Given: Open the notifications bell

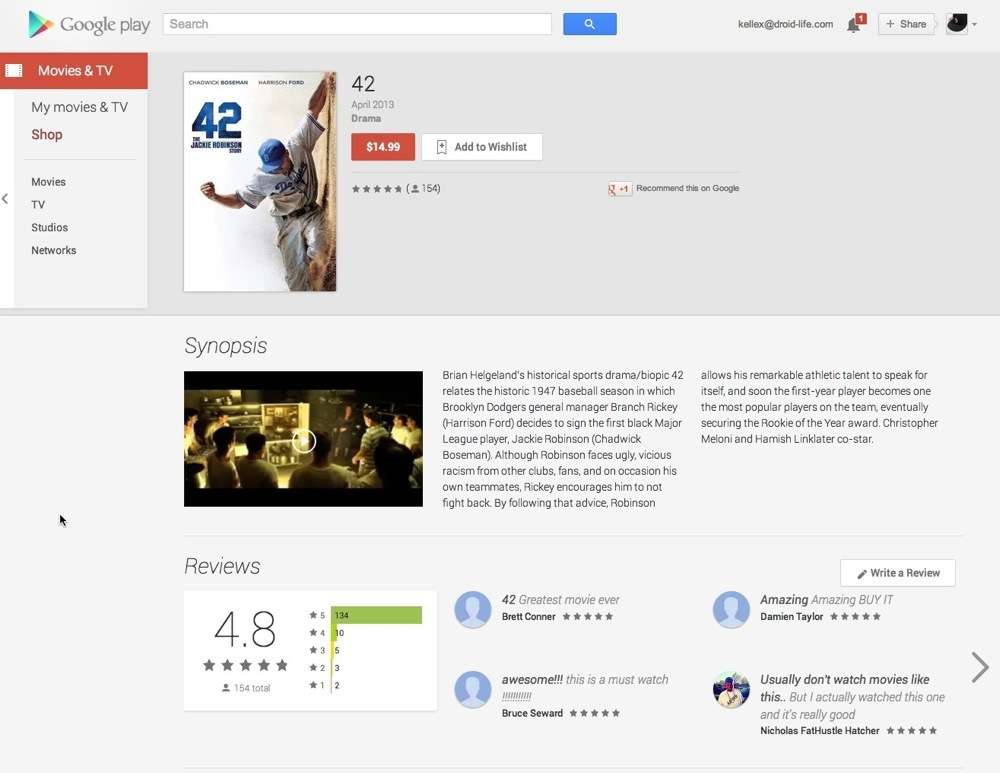Looking at the screenshot, I should pyautogui.click(x=854, y=25).
